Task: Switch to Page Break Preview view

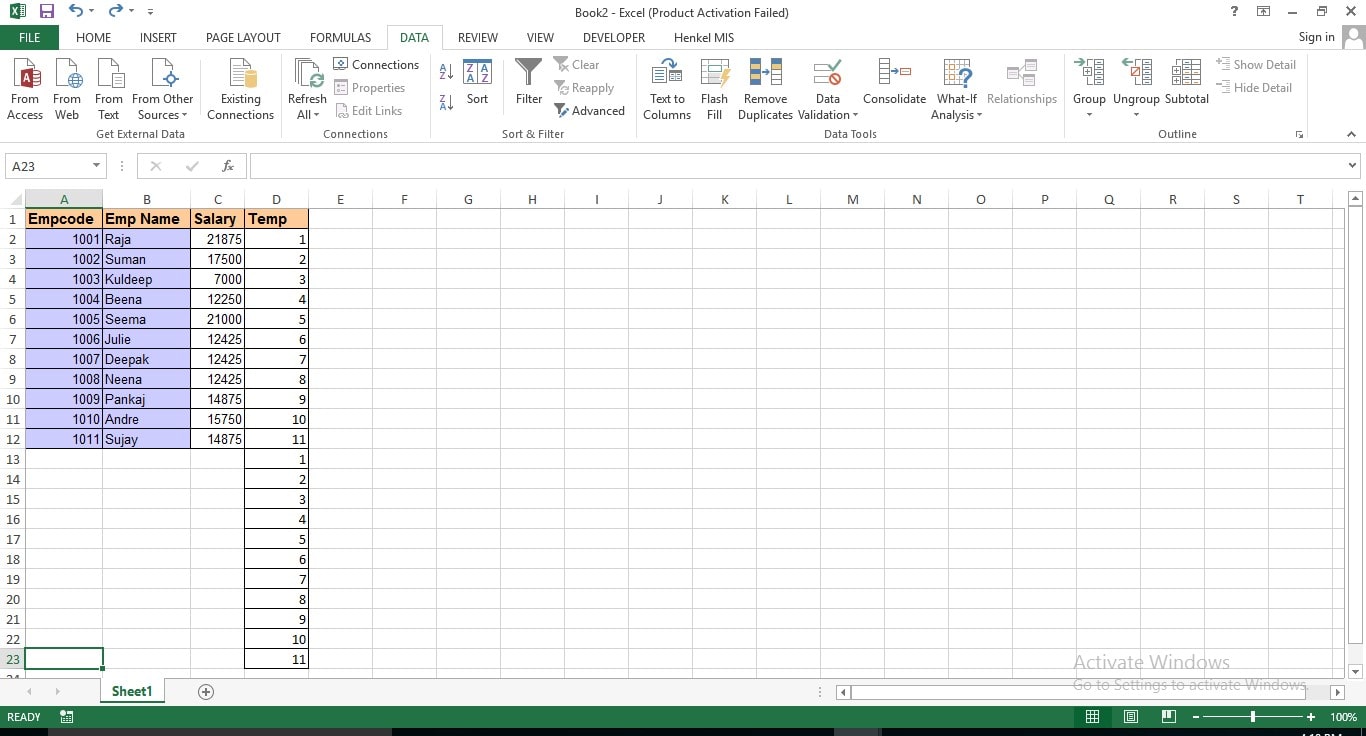Action: click(x=1168, y=717)
